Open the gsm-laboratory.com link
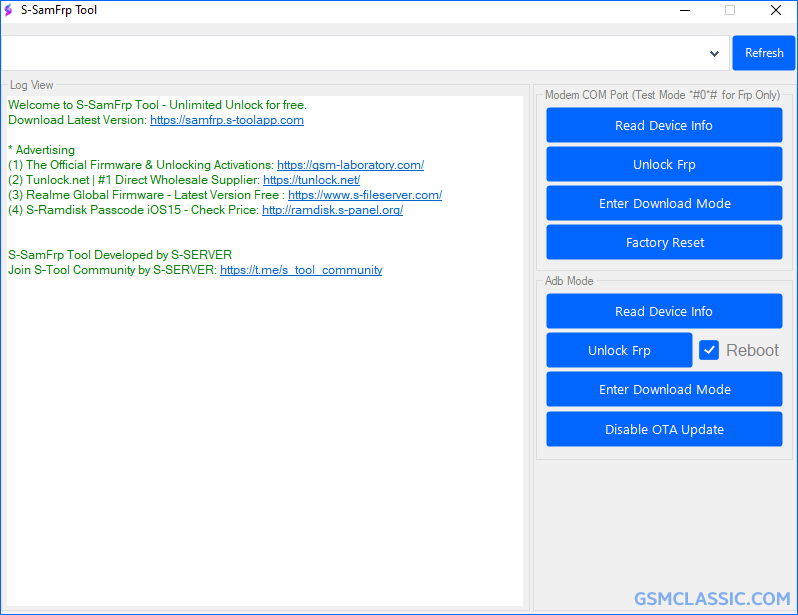 350,165
